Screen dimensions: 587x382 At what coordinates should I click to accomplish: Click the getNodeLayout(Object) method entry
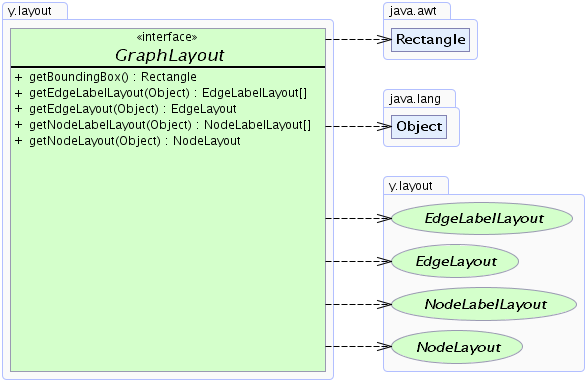pyautogui.click(x=127, y=141)
